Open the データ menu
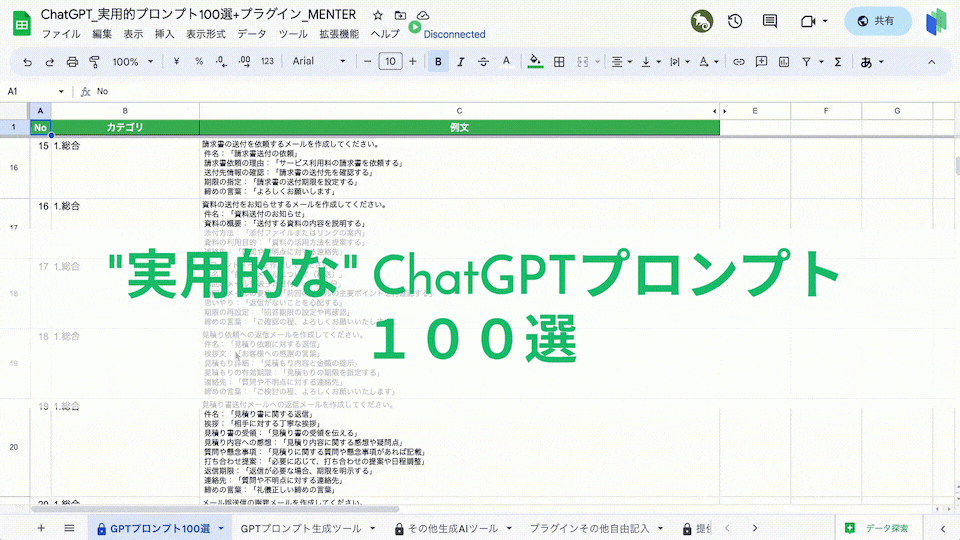This screenshot has width=960, height=540. (252, 34)
